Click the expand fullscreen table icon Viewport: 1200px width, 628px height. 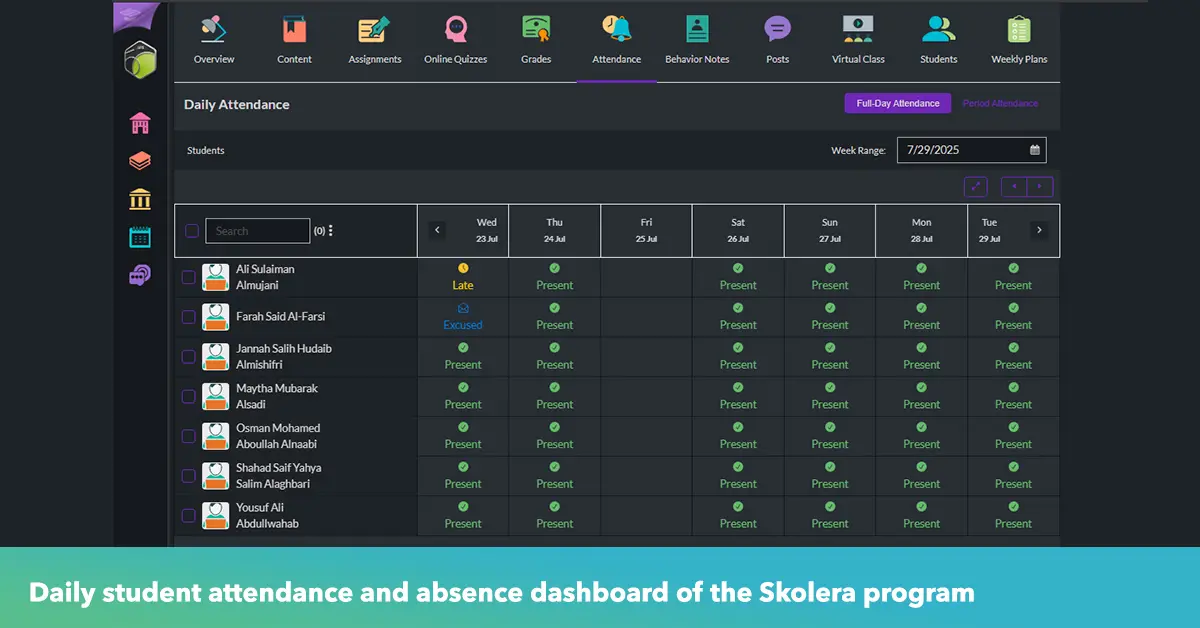[x=975, y=187]
